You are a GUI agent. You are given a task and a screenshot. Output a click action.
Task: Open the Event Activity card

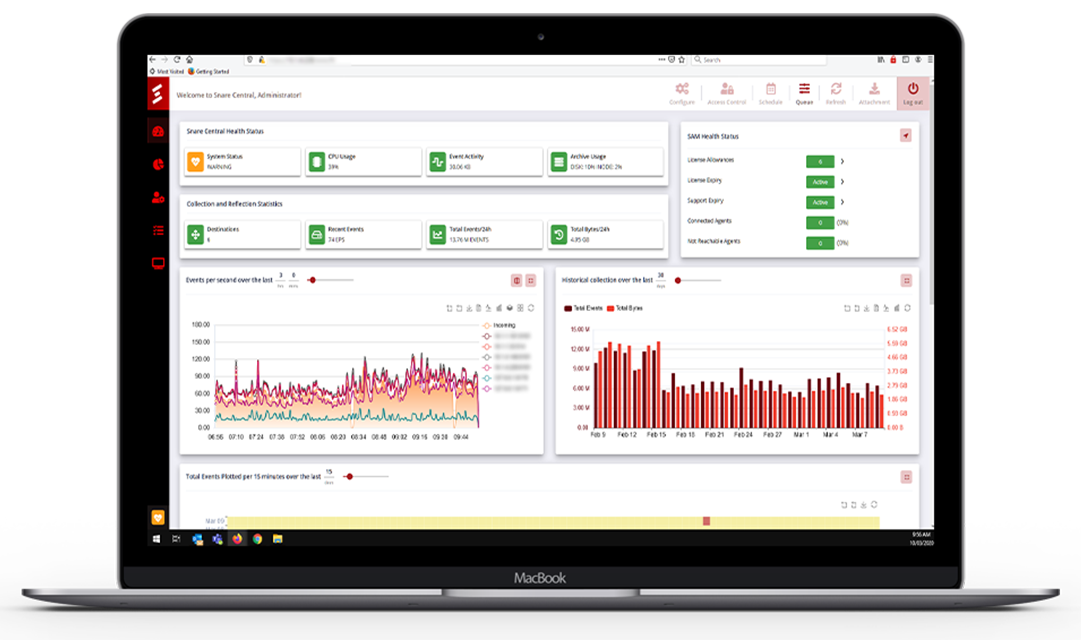click(x=485, y=161)
